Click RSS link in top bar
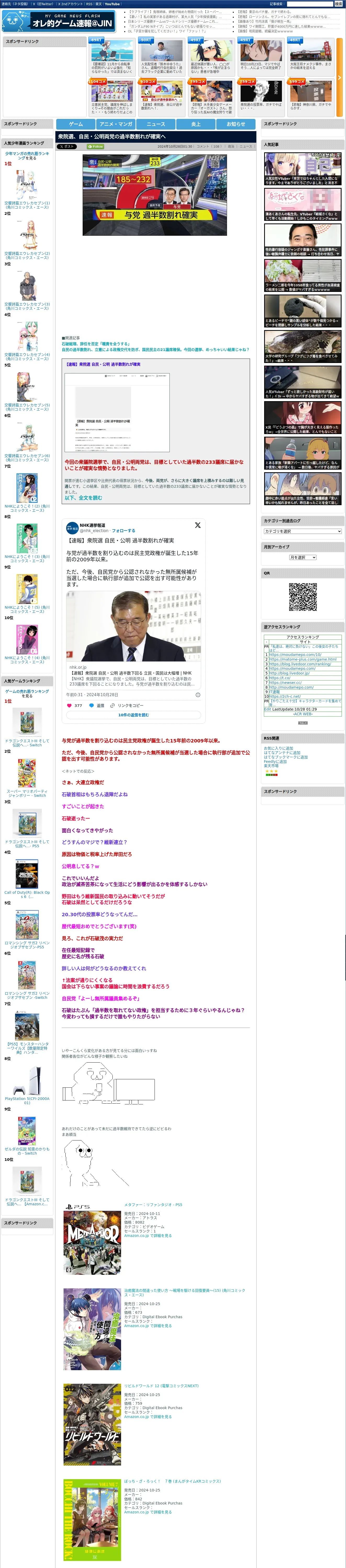Viewport: 346px width, 1568px height. (x=89, y=4)
